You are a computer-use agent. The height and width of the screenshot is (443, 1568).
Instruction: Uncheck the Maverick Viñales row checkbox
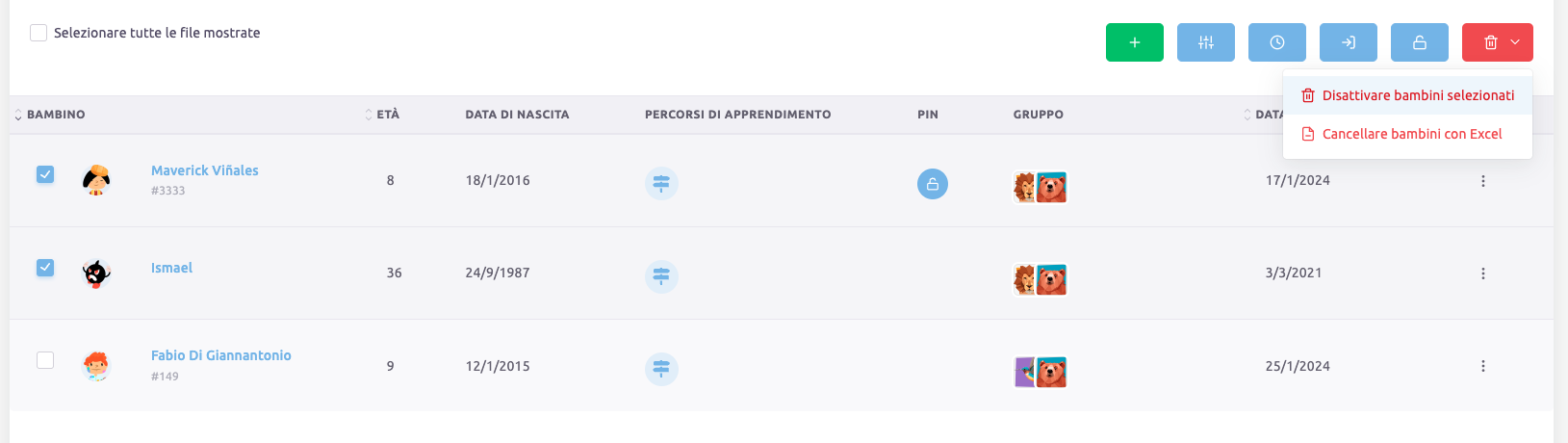(45, 174)
